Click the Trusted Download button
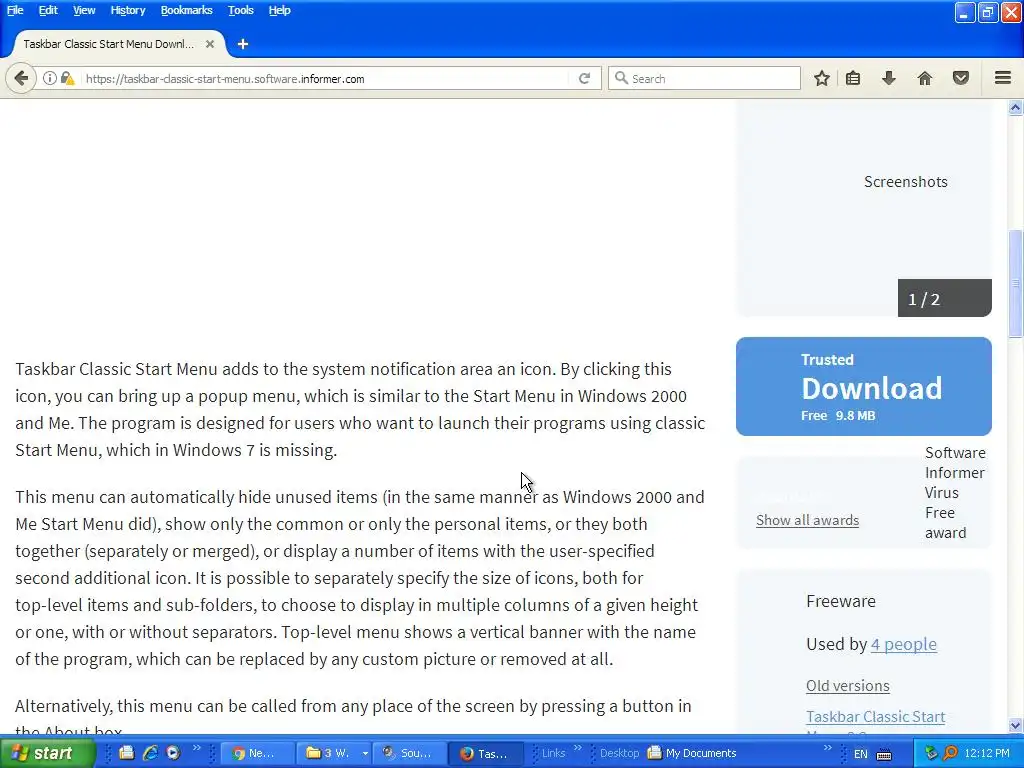The width and height of the screenshot is (1024, 768). pyautogui.click(x=863, y=387)
